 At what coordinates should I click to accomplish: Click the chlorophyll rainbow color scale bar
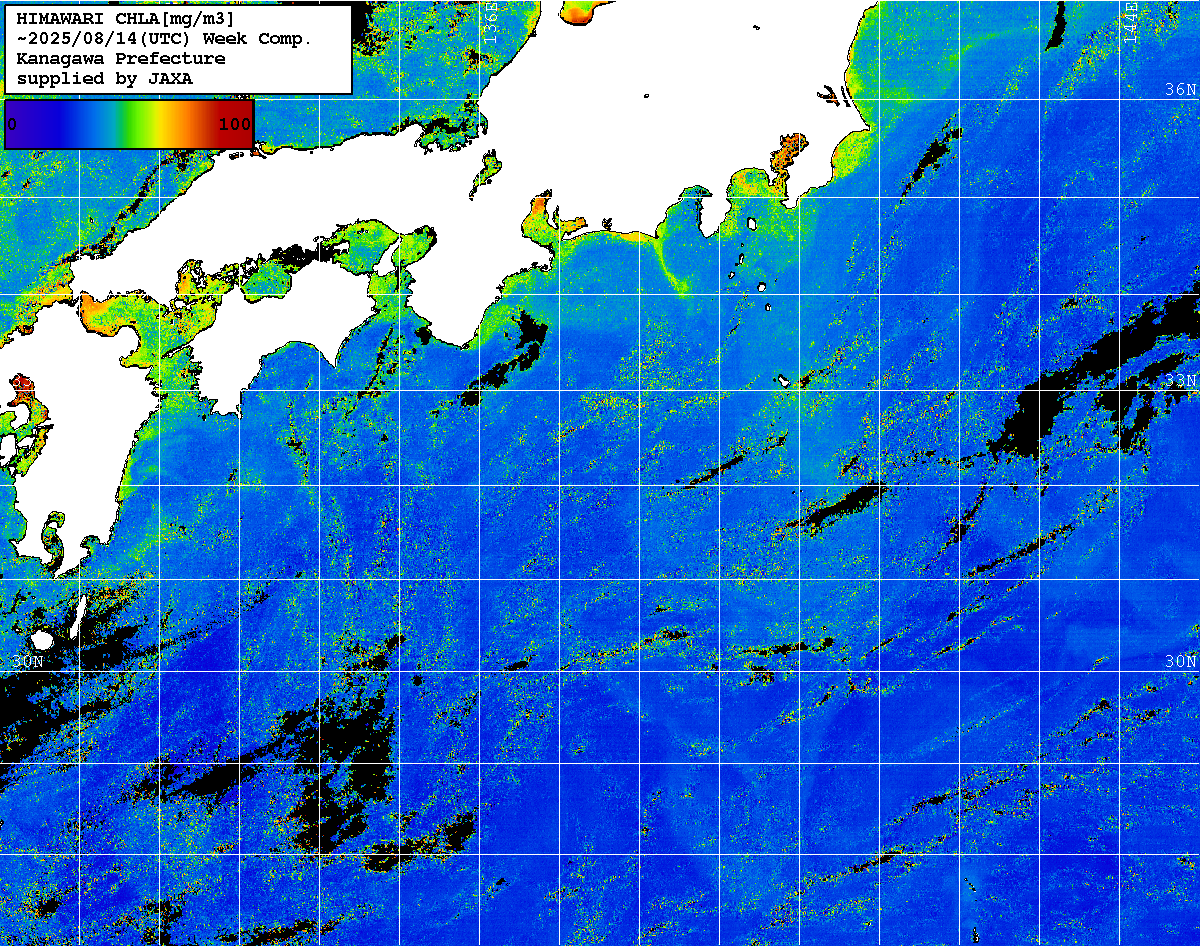pos(129,124)
